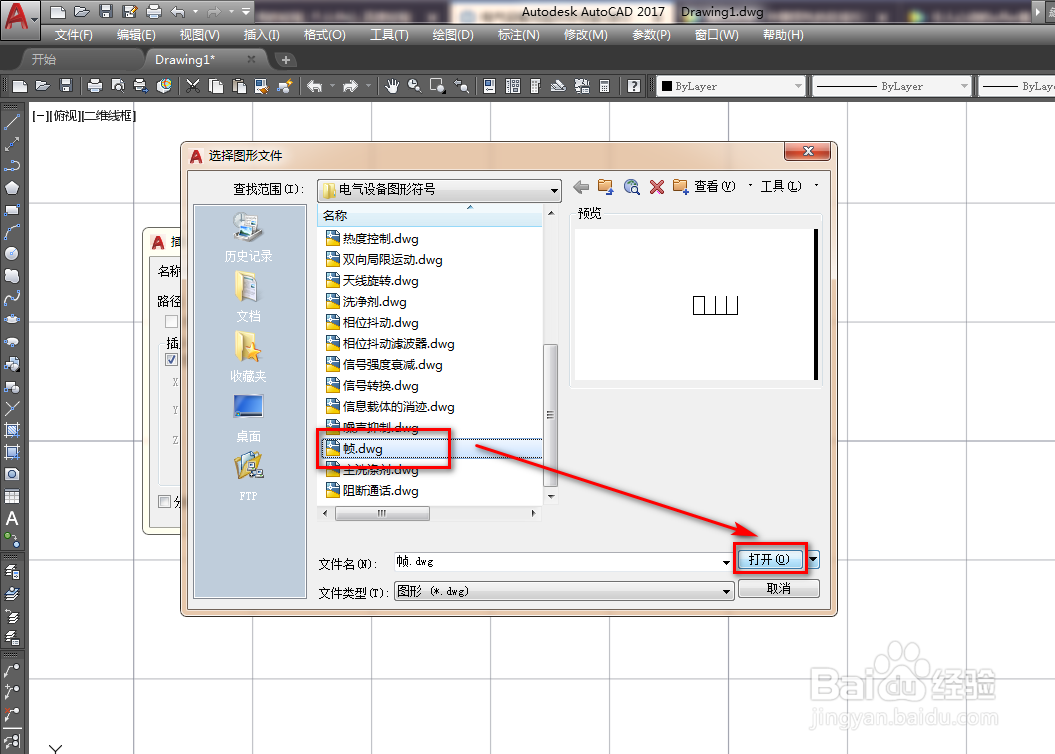
Task: Expand the 文件名 dropdown arrow
Action: click(726, 562)
